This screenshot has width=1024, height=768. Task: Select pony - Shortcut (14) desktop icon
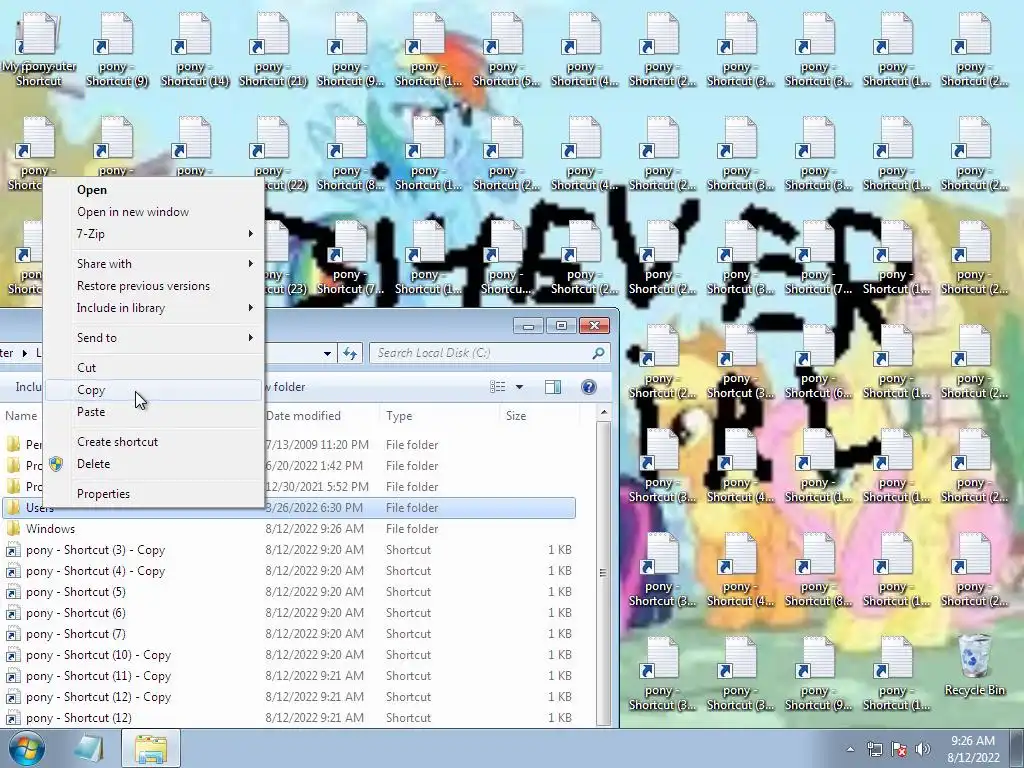pos(195,50)
